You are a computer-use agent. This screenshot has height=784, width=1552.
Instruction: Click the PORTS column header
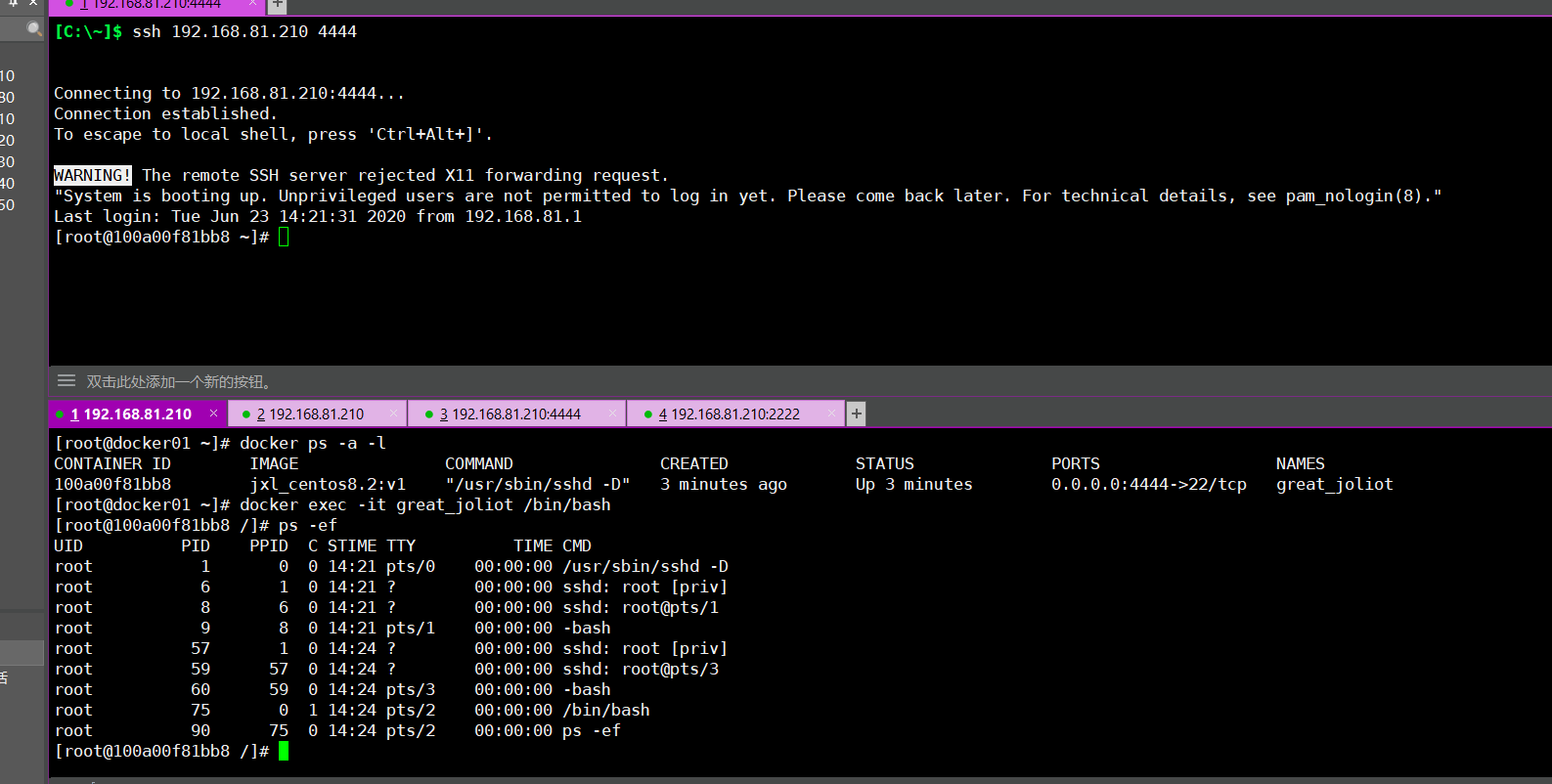(1076, 463)
